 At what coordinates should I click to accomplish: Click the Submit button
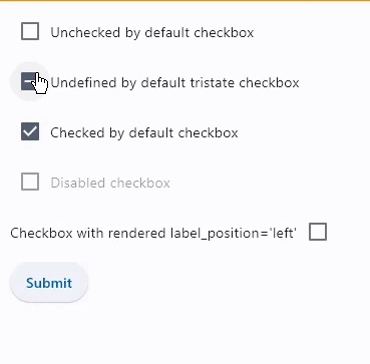click(49, 283)
